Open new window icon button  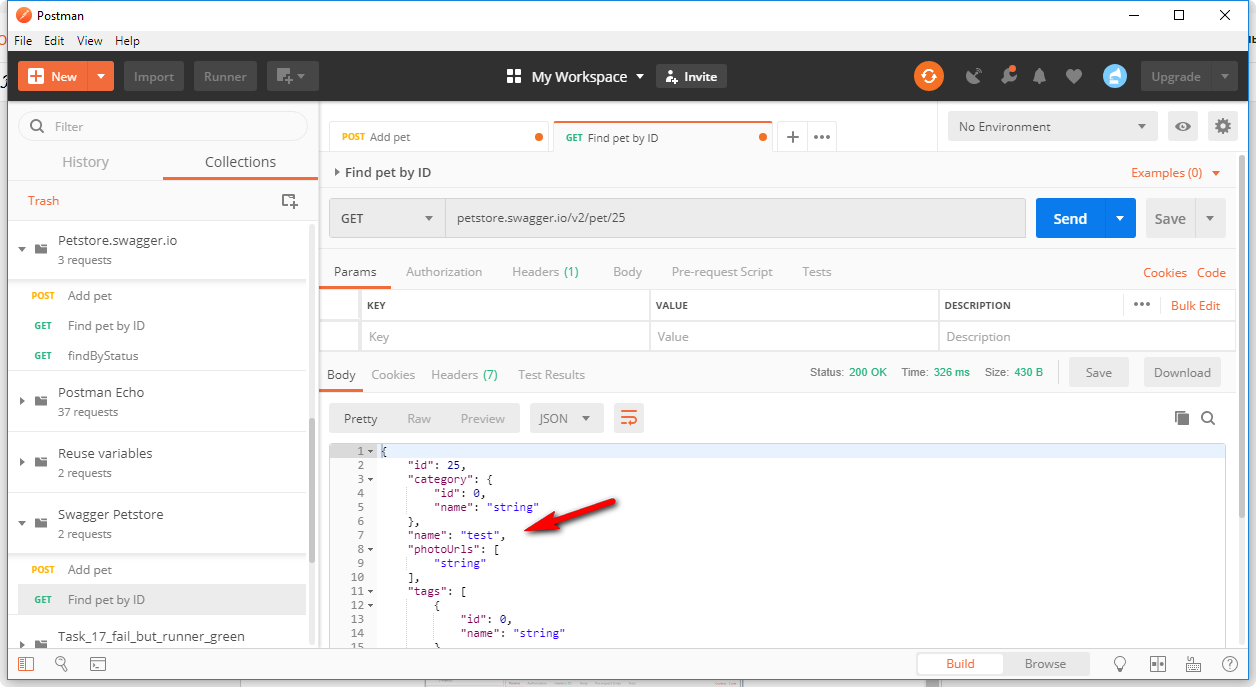[x=292, y=76]
